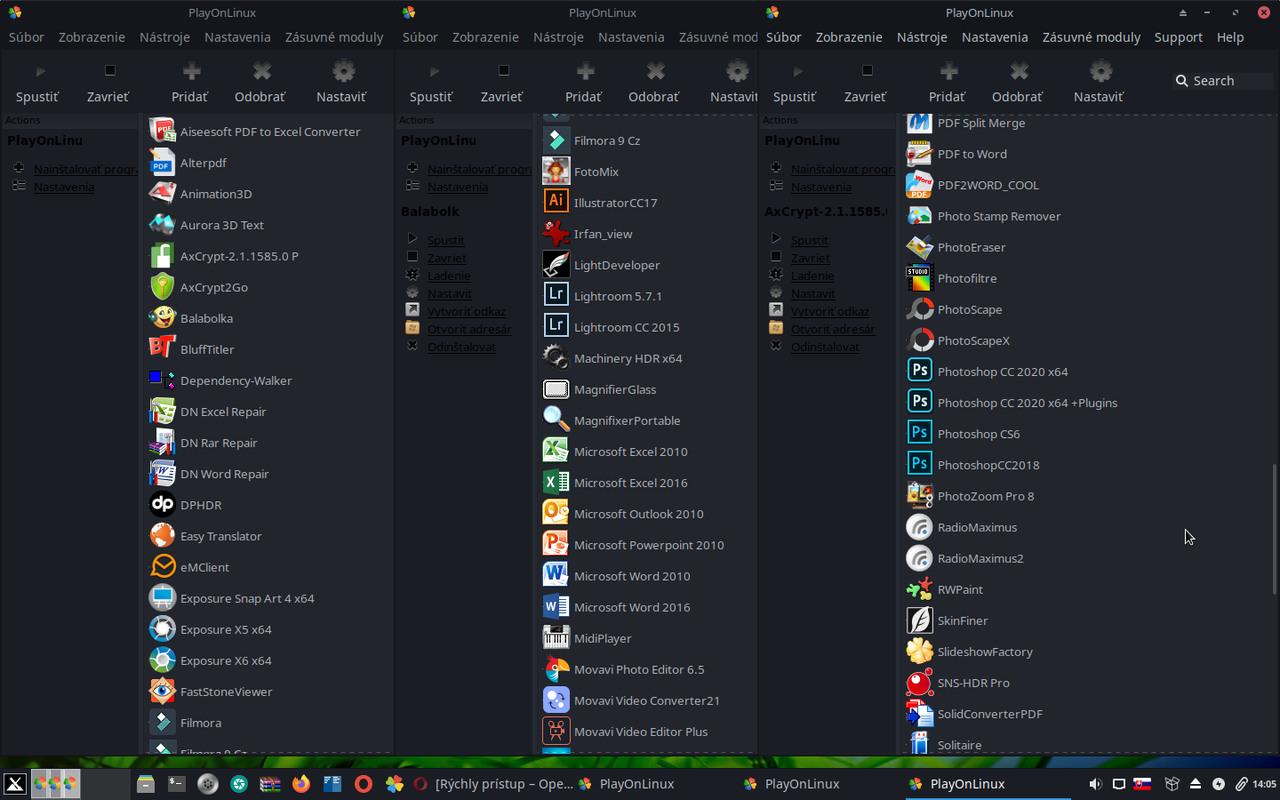Open the terminal icon in taskbar
This screenshot has width=1280, height=800.
[177, 784]
